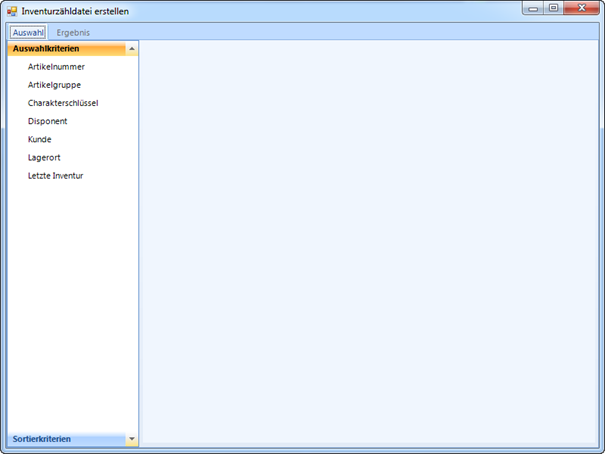This screenshot has width=605, height=454.
Task: Open the Sortierkriterien header
Action: coord(67,439)
